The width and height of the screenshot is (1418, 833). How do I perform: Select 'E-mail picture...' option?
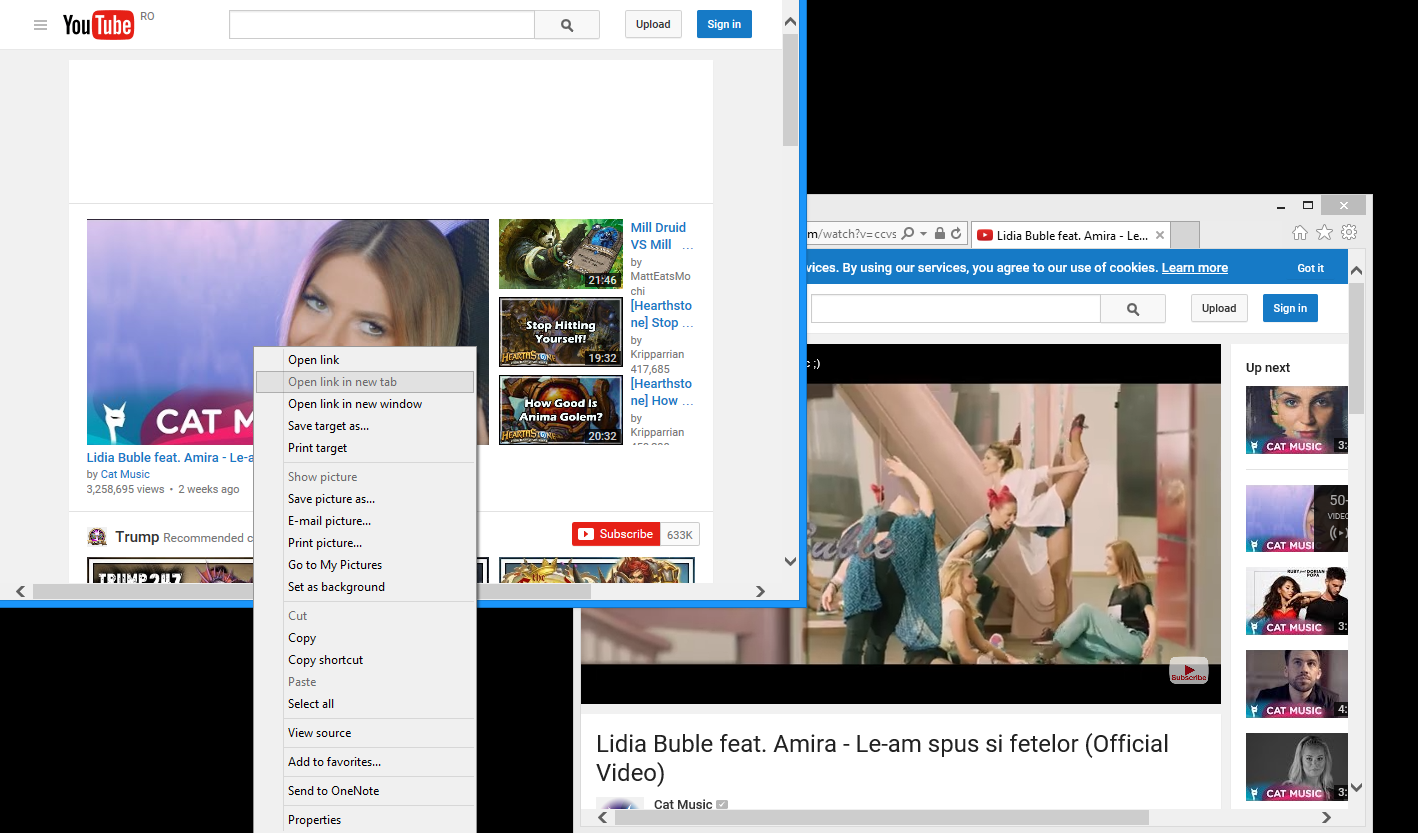pos(365,521)
